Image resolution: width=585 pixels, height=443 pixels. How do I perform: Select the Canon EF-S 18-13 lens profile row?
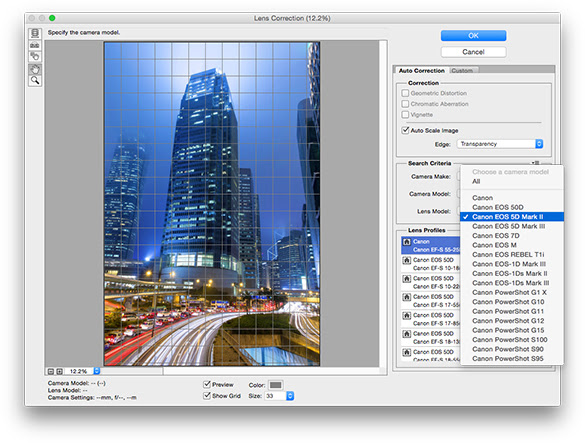431,338
